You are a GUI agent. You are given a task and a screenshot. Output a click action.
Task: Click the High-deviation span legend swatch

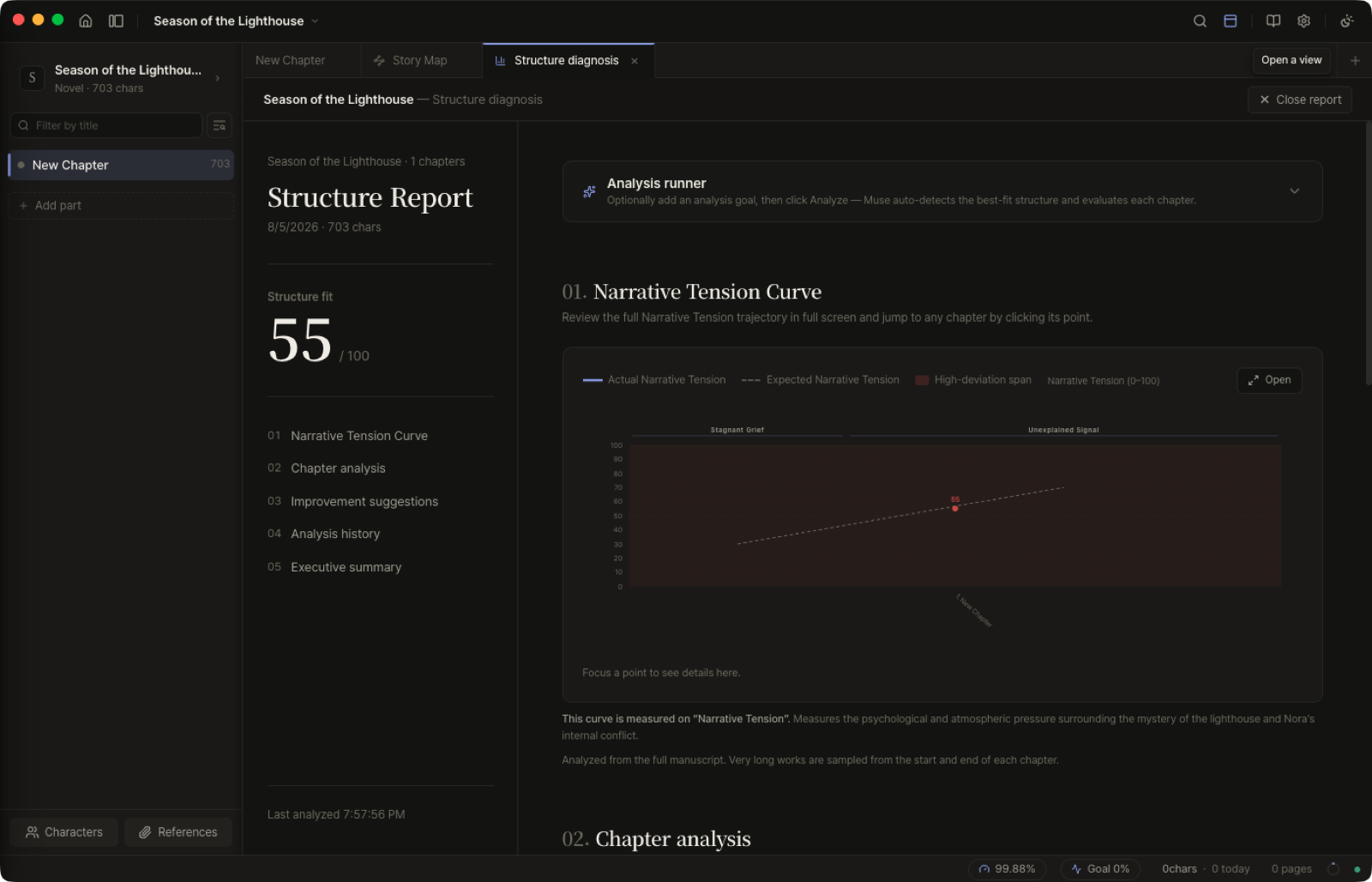(922, 380)
